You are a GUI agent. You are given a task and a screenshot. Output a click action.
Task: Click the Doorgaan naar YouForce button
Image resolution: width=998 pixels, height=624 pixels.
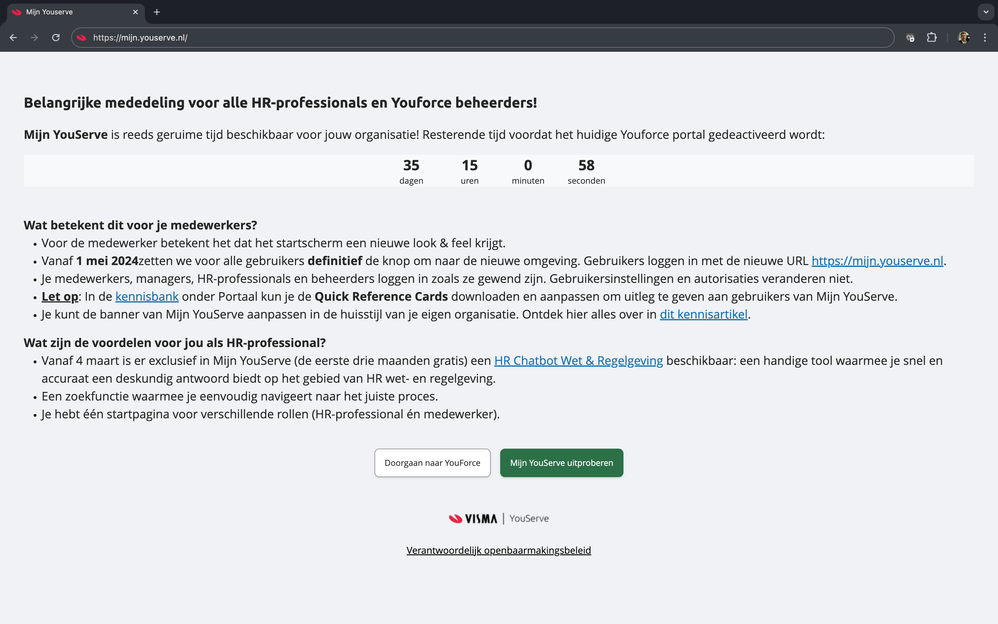[432, 463]
